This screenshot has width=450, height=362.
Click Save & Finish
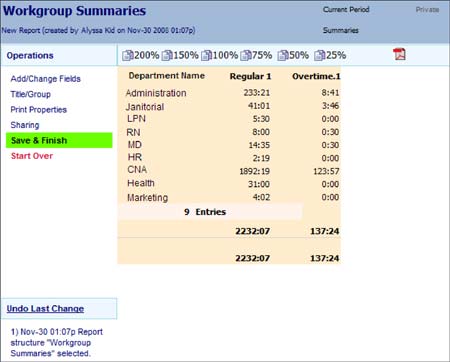[x=59, y=140]
